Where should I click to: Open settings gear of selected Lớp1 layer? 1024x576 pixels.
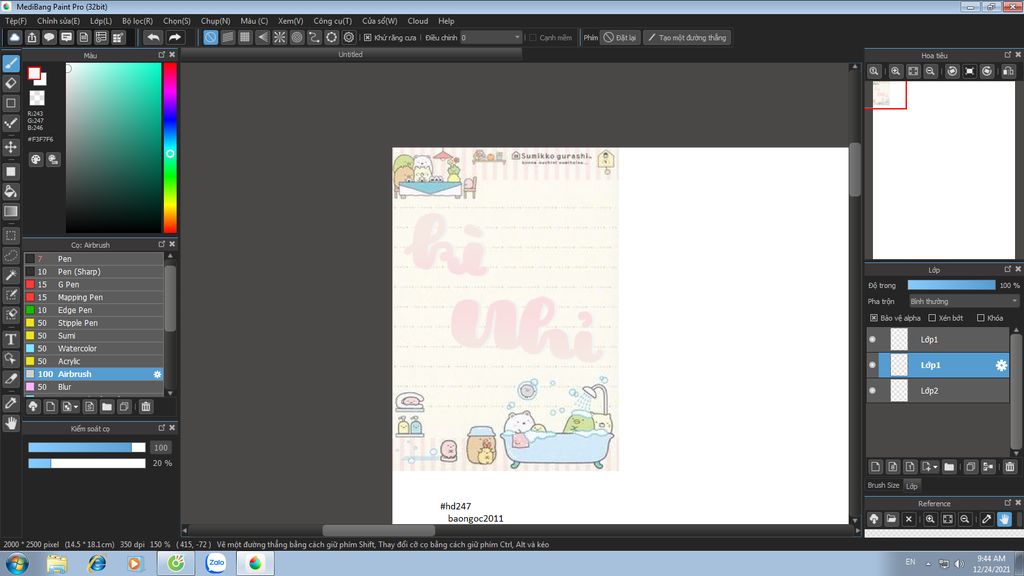[x=1001, y=365]
